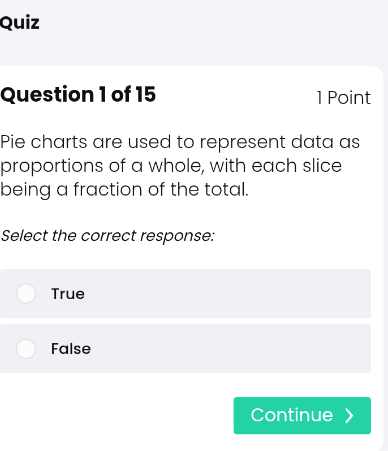Click the word False in second option
Viewport: 388px width, 451px height.
(71, 349)
